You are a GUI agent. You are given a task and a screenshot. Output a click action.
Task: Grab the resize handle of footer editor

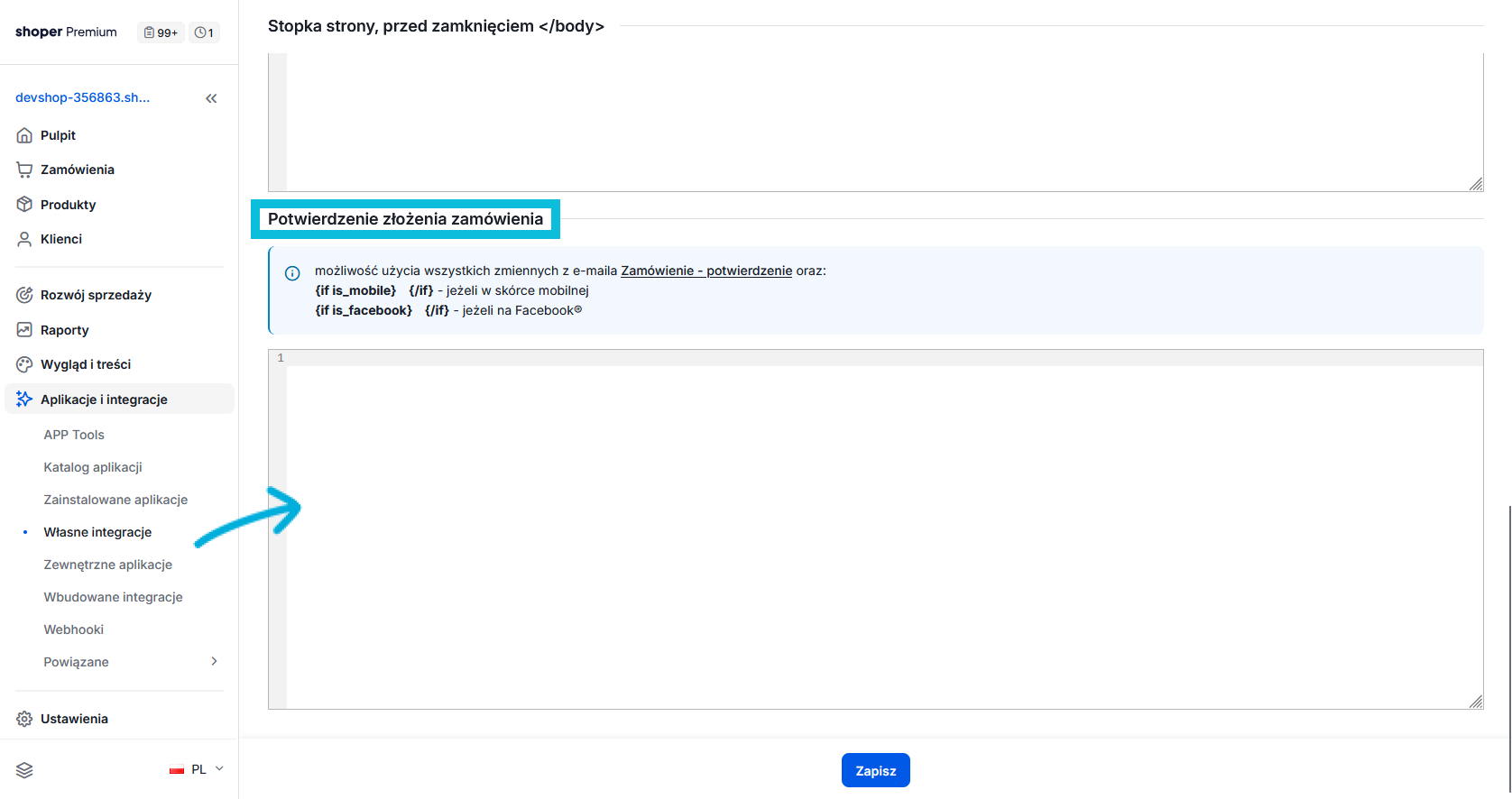pyautogui.click(x=1476, y=184)
